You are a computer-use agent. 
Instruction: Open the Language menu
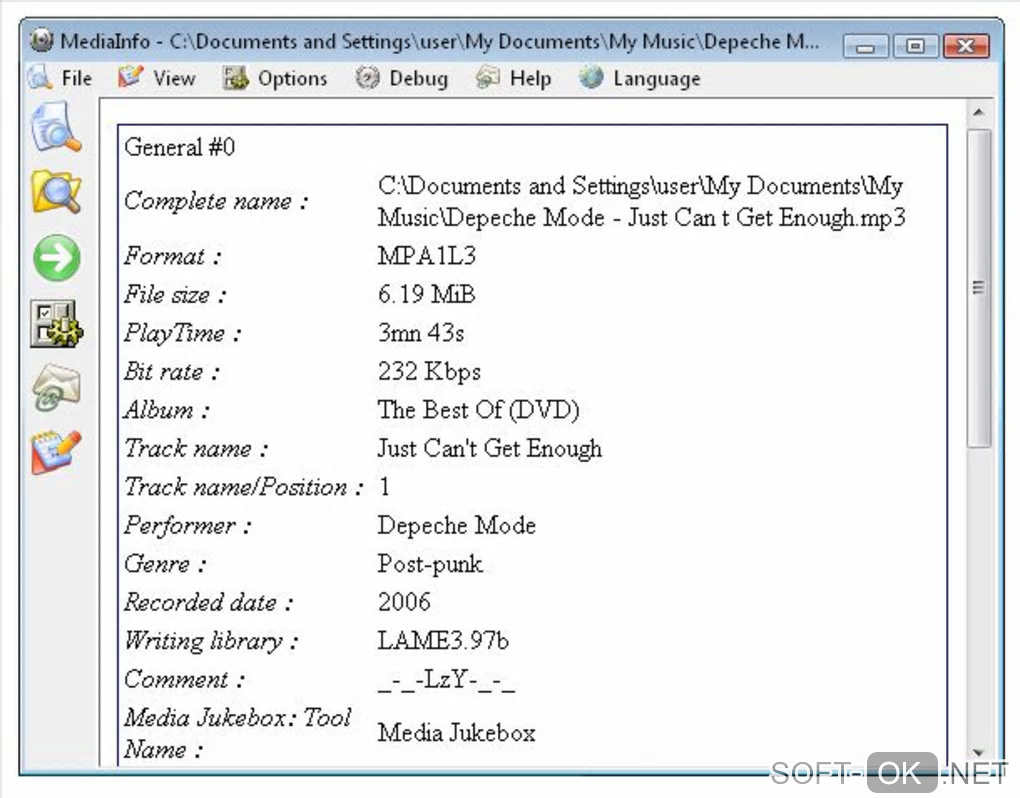(x=640, y=78)
